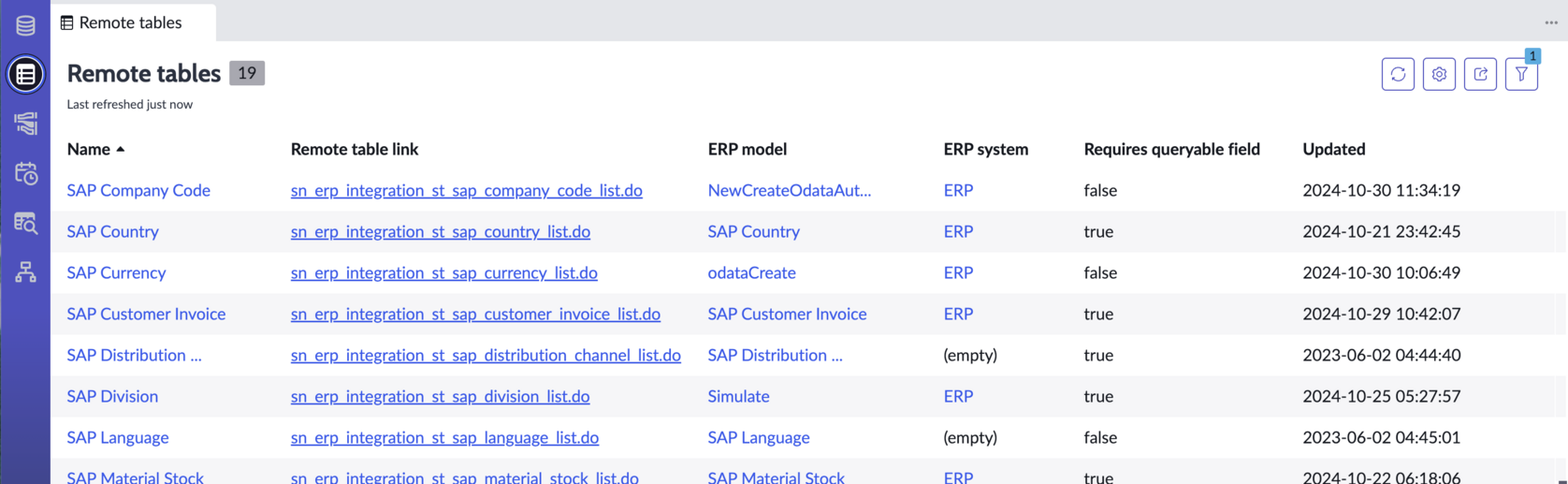The image size is (1568, 484).
Task: Click updated date 2024-10-21 23:42:45
Action: (1381, 231)
